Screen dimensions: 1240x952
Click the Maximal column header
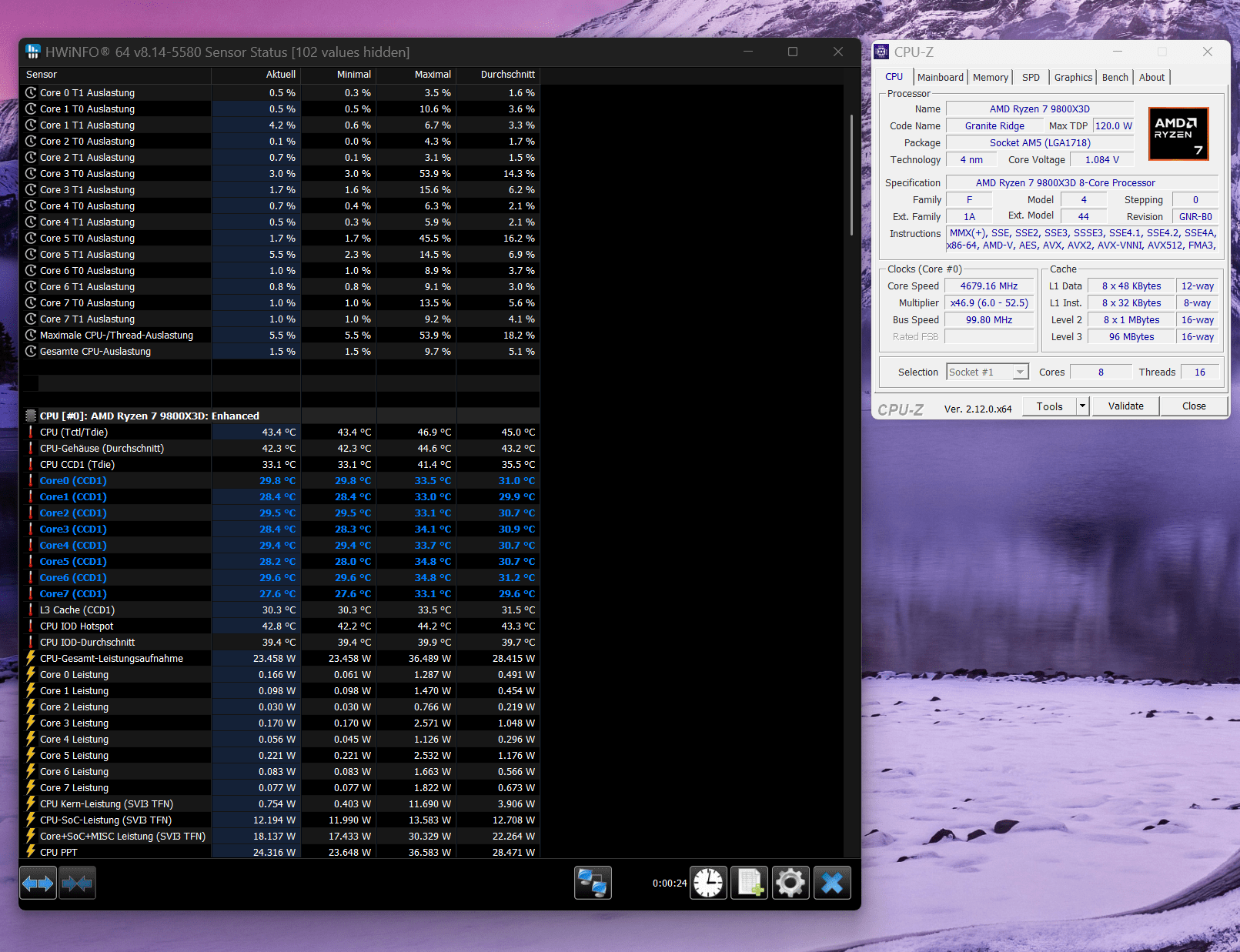click(x=416, y=75)
